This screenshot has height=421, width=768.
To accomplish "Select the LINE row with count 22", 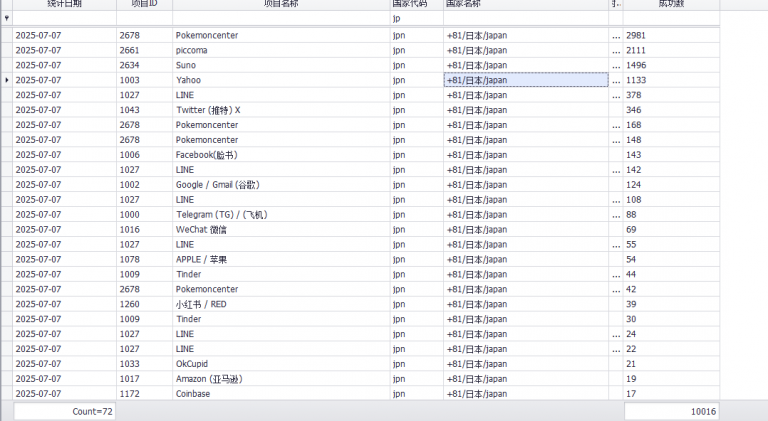I will pyautogui.click(x=360, y=349).
